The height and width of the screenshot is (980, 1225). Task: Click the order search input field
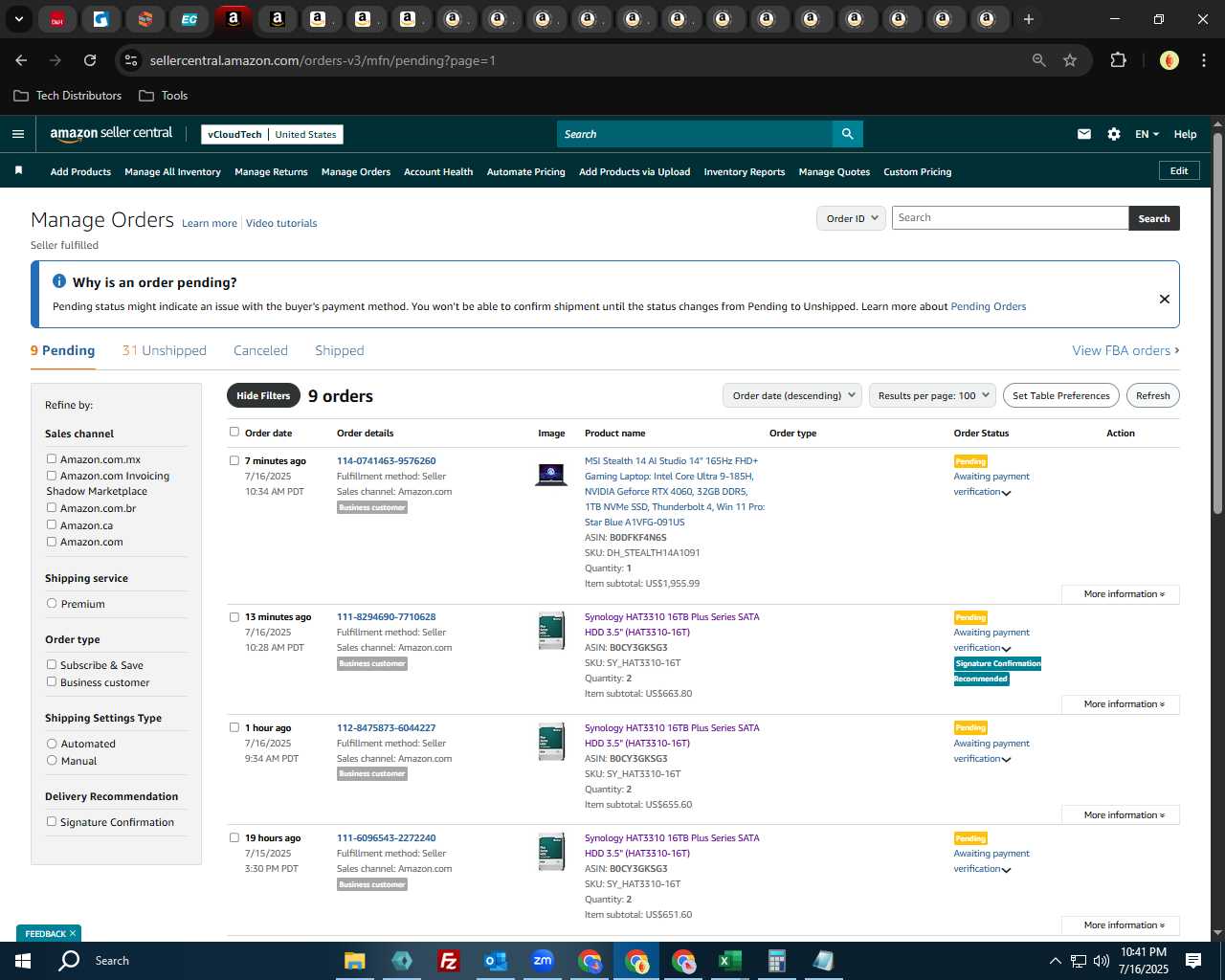click(x=1010, y=218)
